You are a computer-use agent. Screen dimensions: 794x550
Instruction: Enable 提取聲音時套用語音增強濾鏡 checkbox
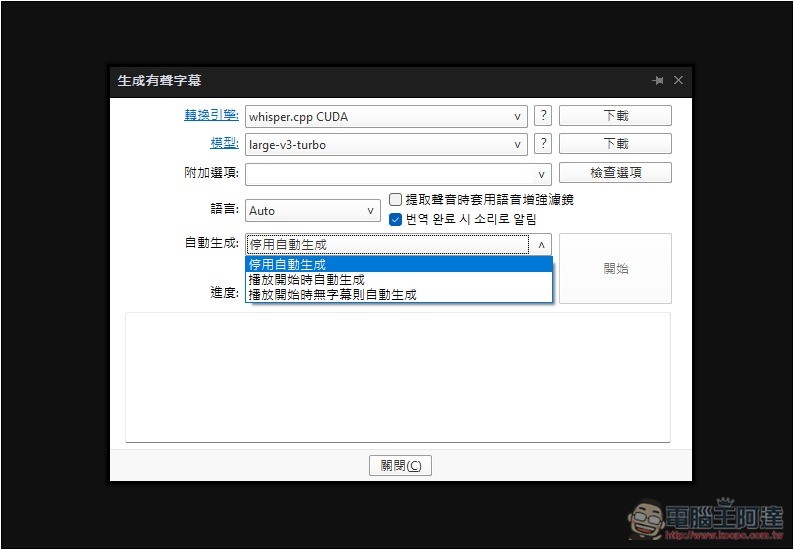tap(395, 200)
